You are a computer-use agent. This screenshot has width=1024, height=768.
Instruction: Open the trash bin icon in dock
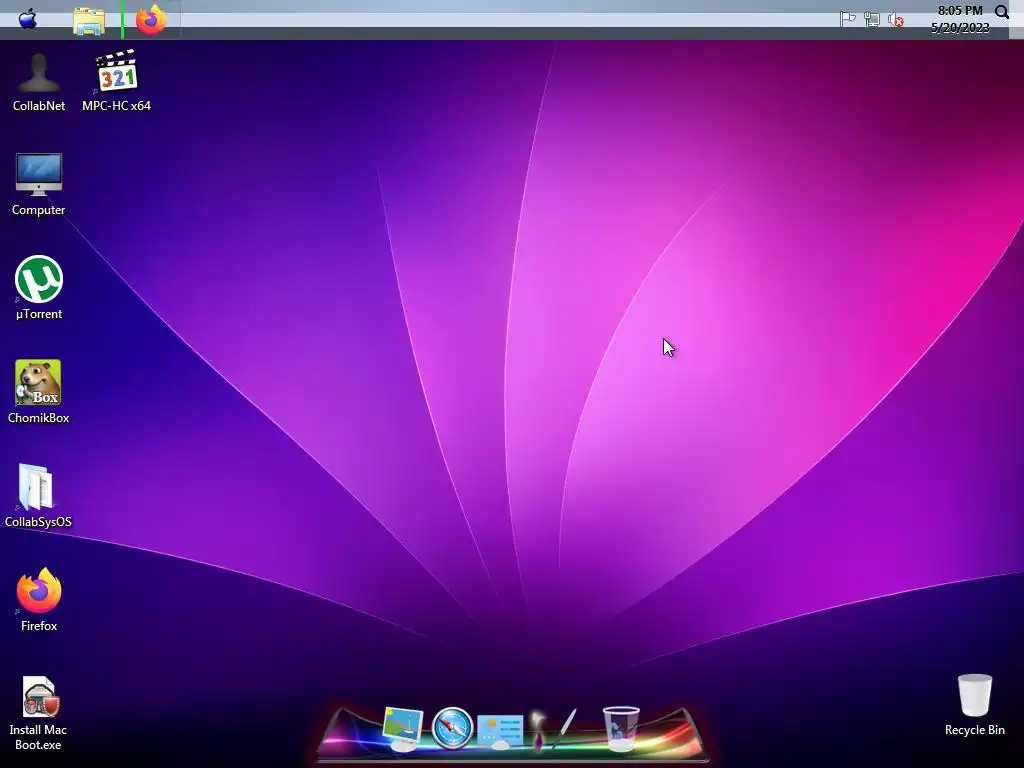click(x=620, y=728)
